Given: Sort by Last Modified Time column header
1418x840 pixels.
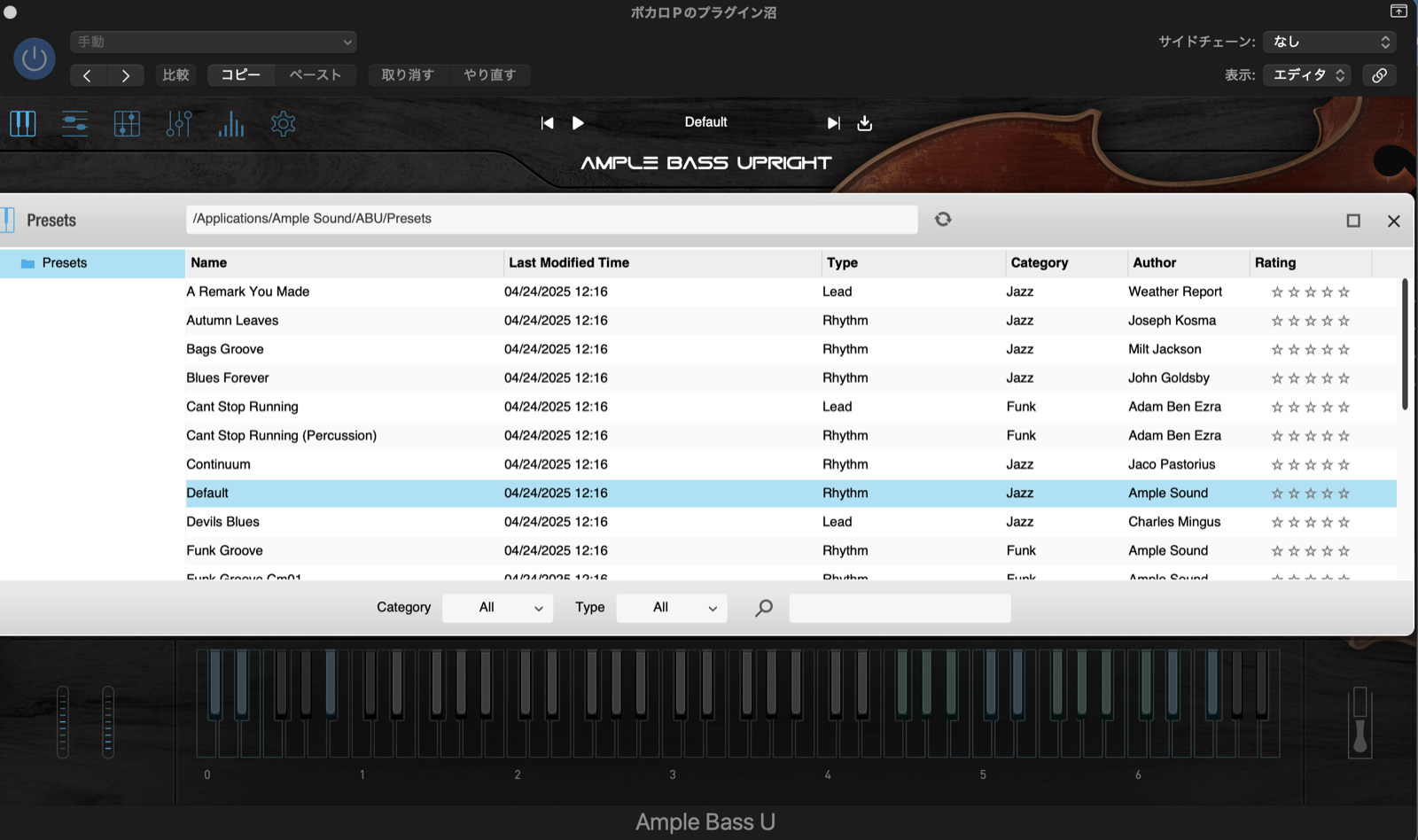Looking at the screenshot, I should click(662, 263).
